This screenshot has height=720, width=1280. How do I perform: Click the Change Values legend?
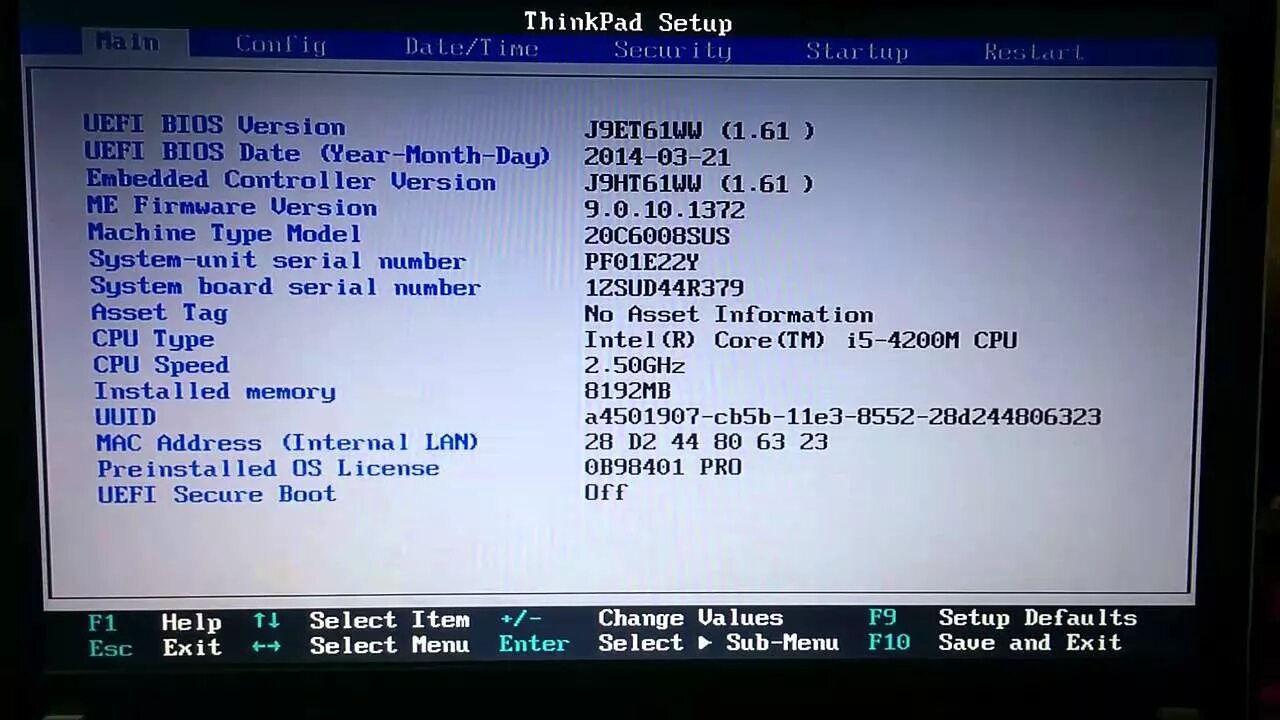pos(690,618)
